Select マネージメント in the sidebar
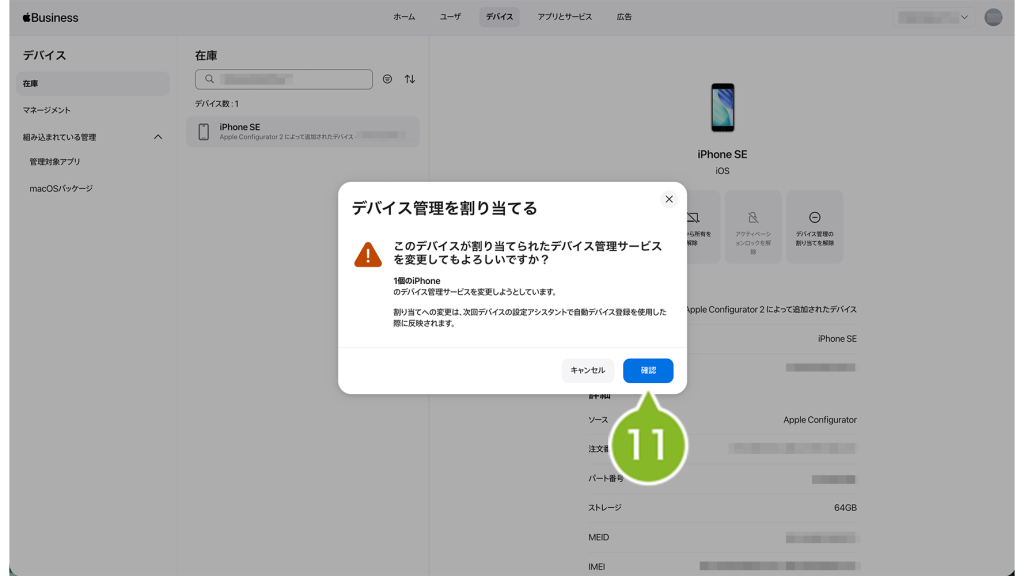This screenshot has height=576, width=1024. coord(47,110)
